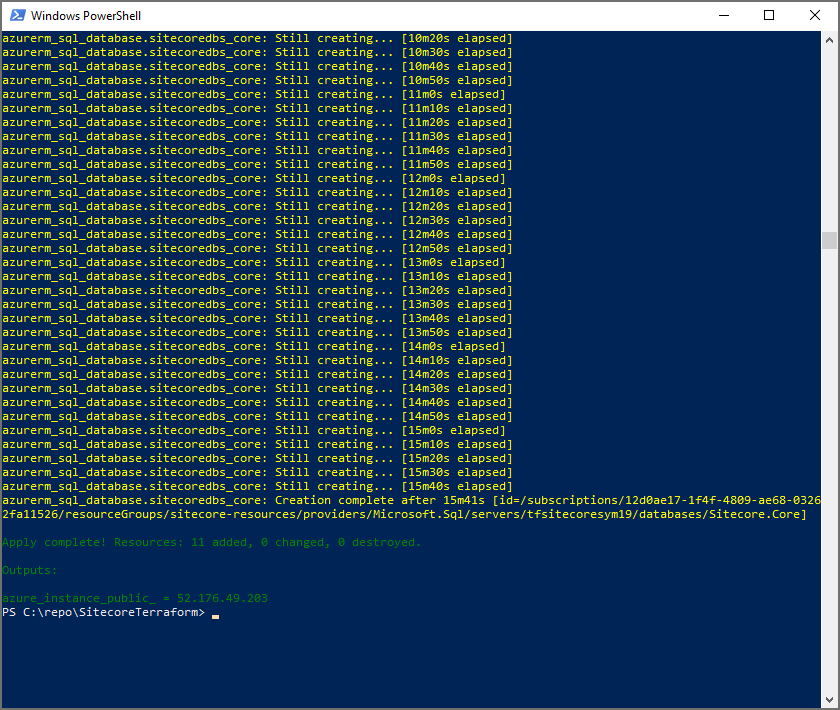Image resolution: width=840 pixels, height=710 pixels.
Task: Click the scrollbar down arrow
Action: 829,699
